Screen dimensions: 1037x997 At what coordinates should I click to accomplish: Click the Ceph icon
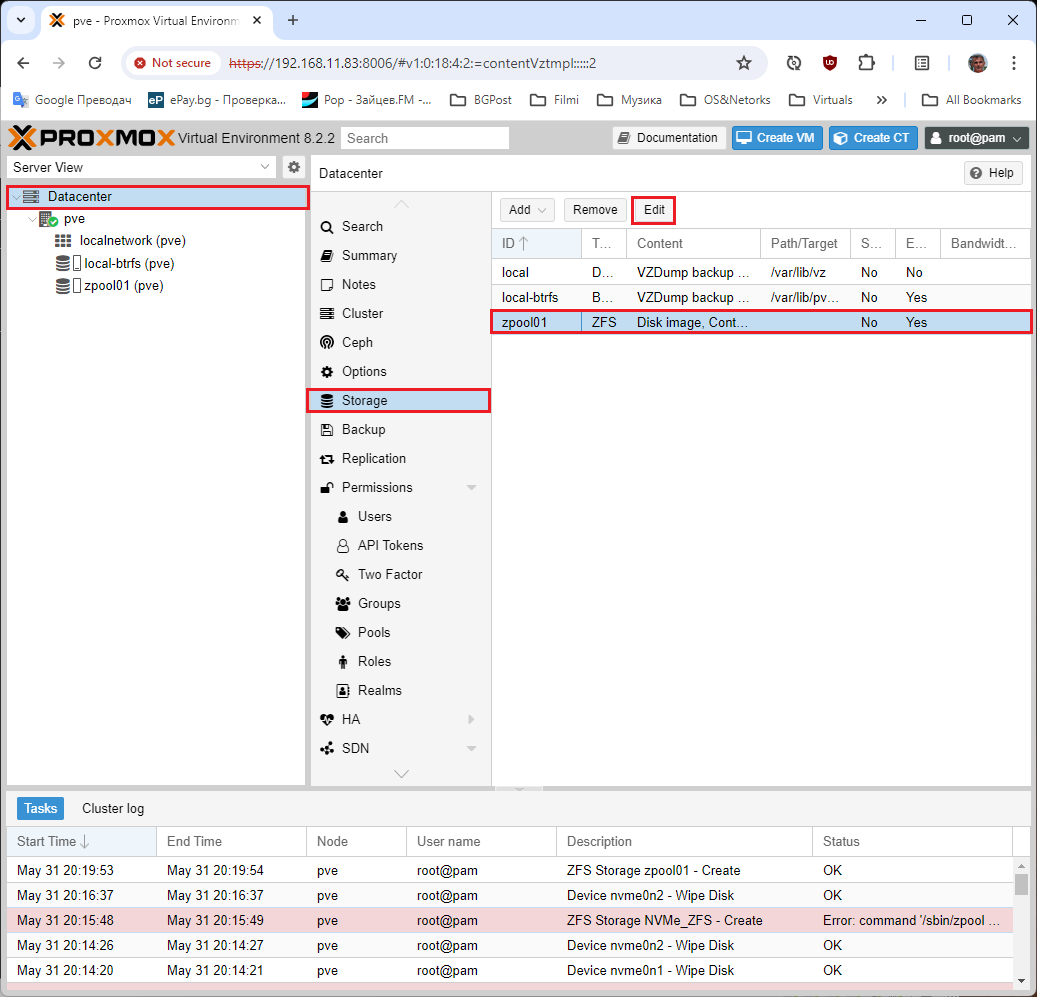click(327, 342)
